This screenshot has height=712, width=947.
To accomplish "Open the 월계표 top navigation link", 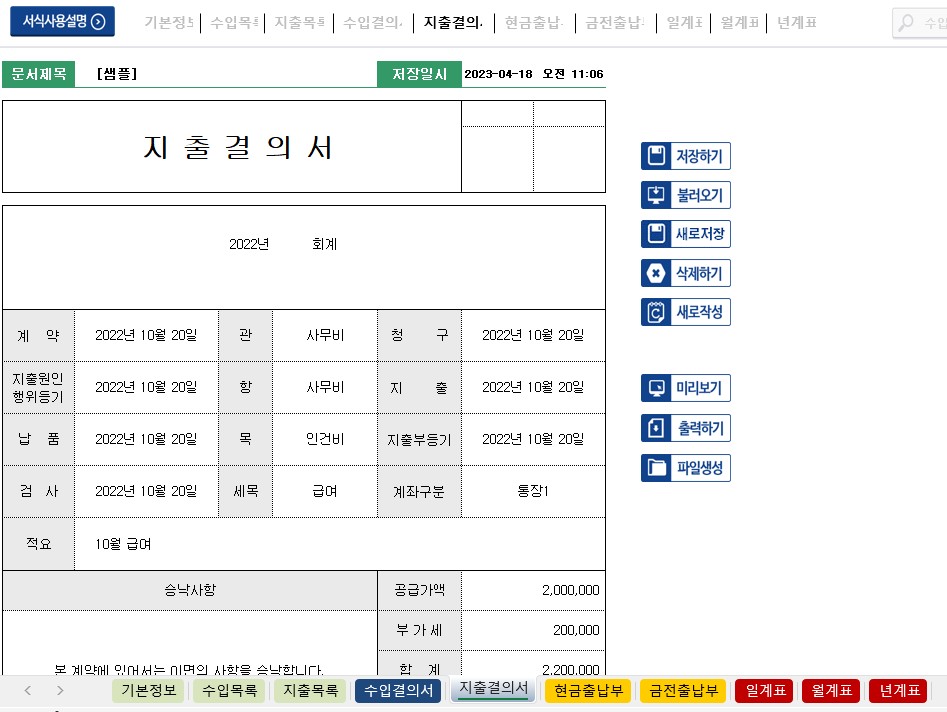I will pyautogui.click(x=739, y=23).
